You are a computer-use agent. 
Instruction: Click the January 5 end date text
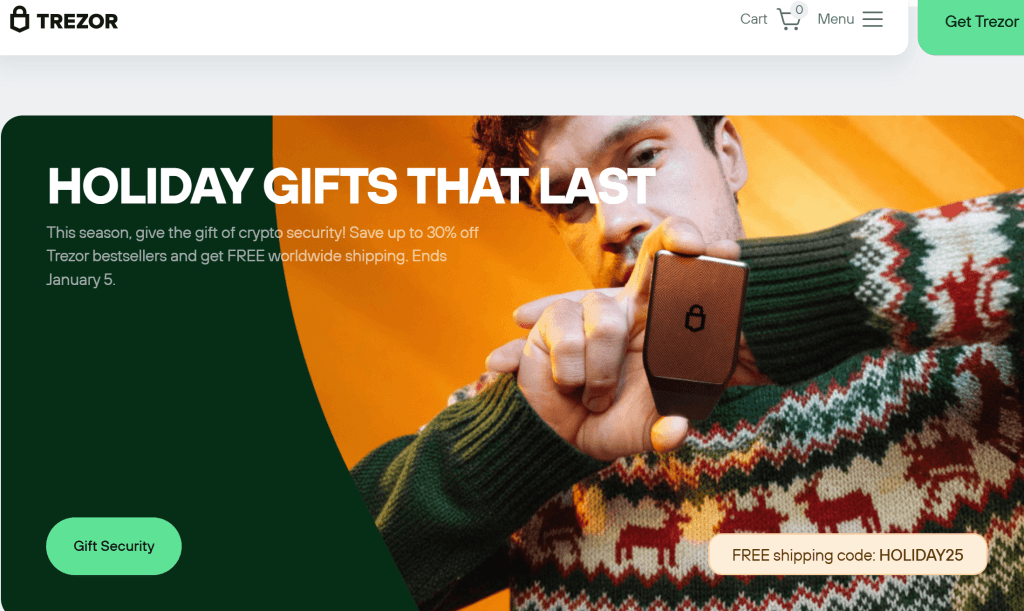coord(80,279)
